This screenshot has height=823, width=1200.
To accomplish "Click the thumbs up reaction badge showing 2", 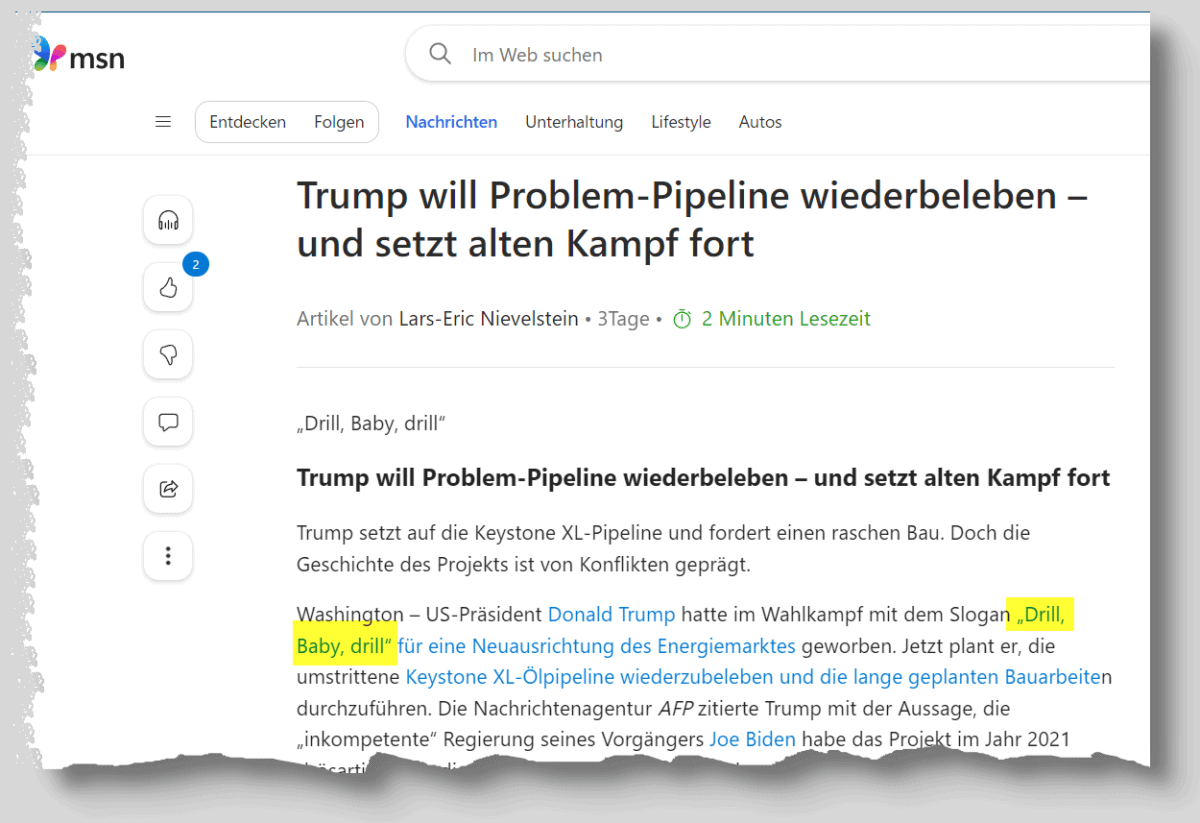I will coord(196,264).
